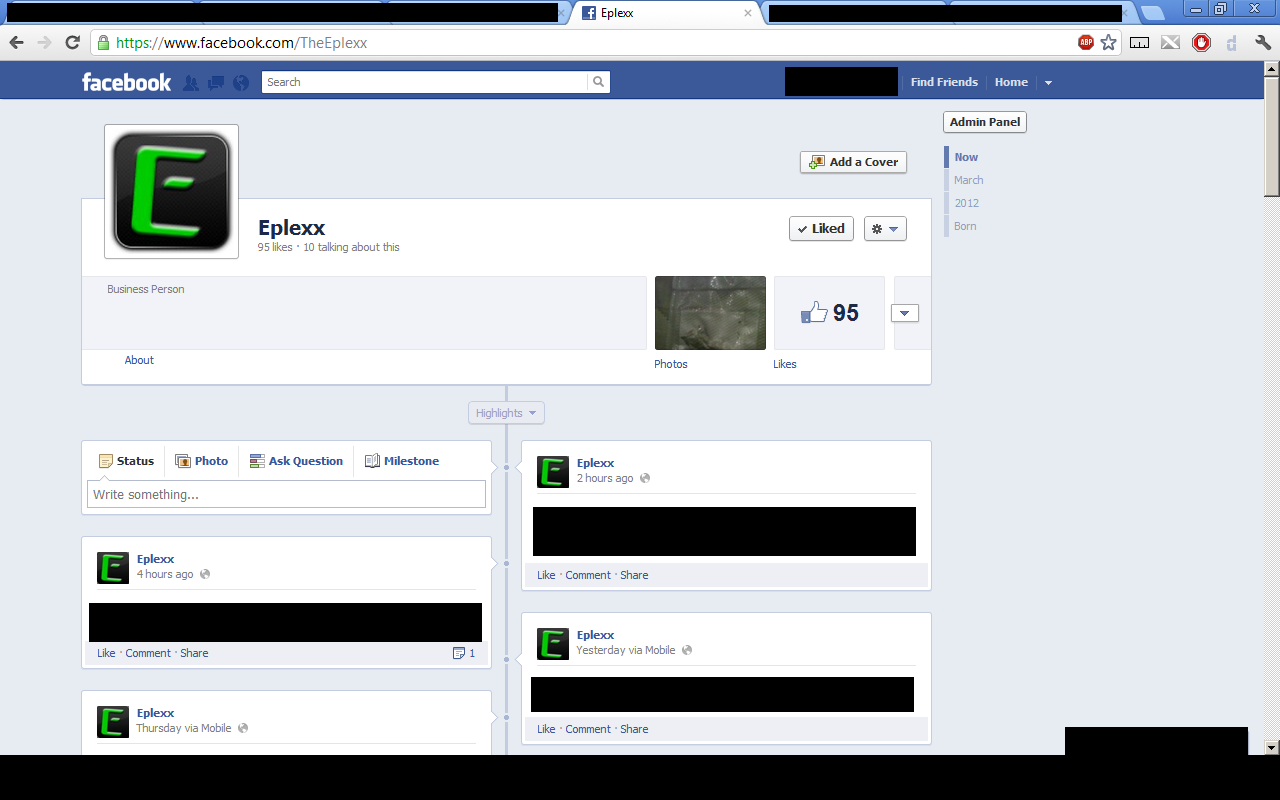
Task: Expand more page sections arrow beside Likes
Action: point(904,313)
